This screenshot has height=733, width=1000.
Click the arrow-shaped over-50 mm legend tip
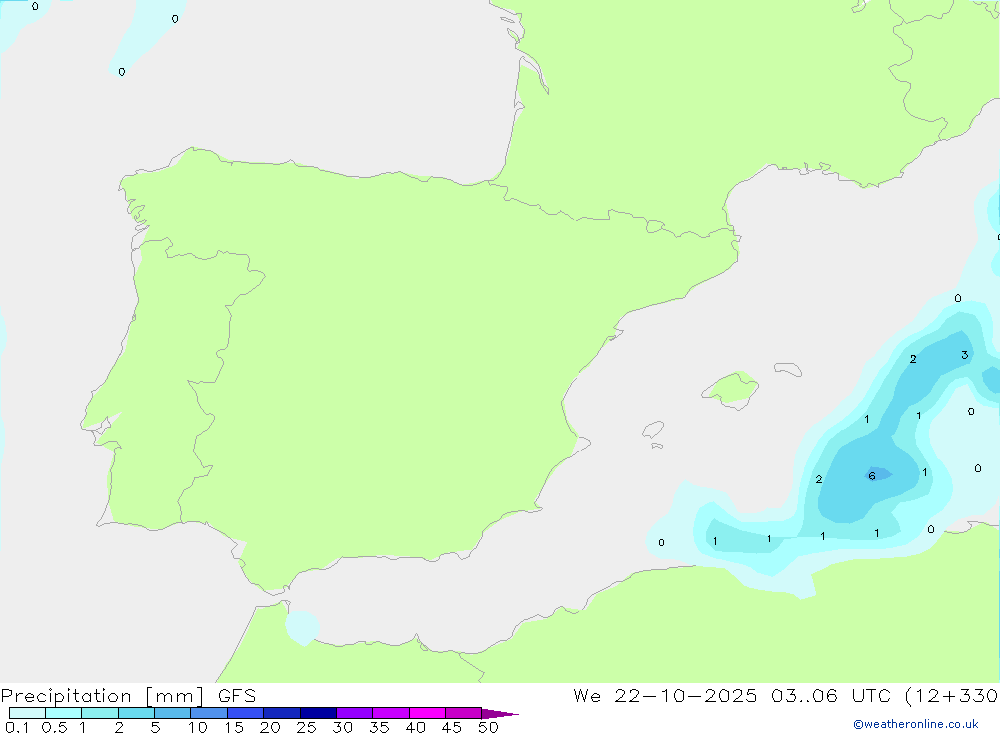click(x=499, y=714)
